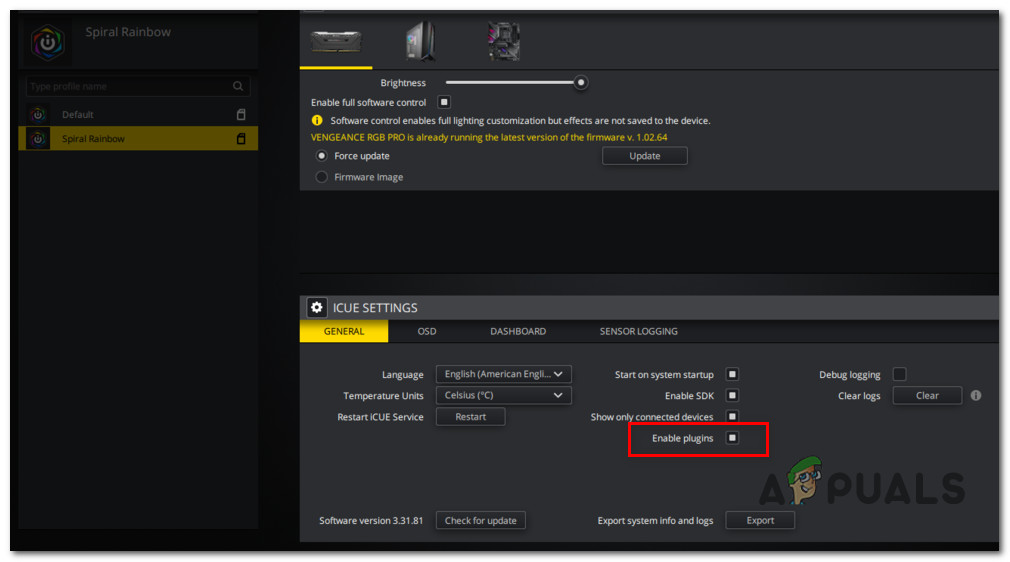
Task: Click the Check for update button
Action: pyautogui.click(x=481, y=521)
